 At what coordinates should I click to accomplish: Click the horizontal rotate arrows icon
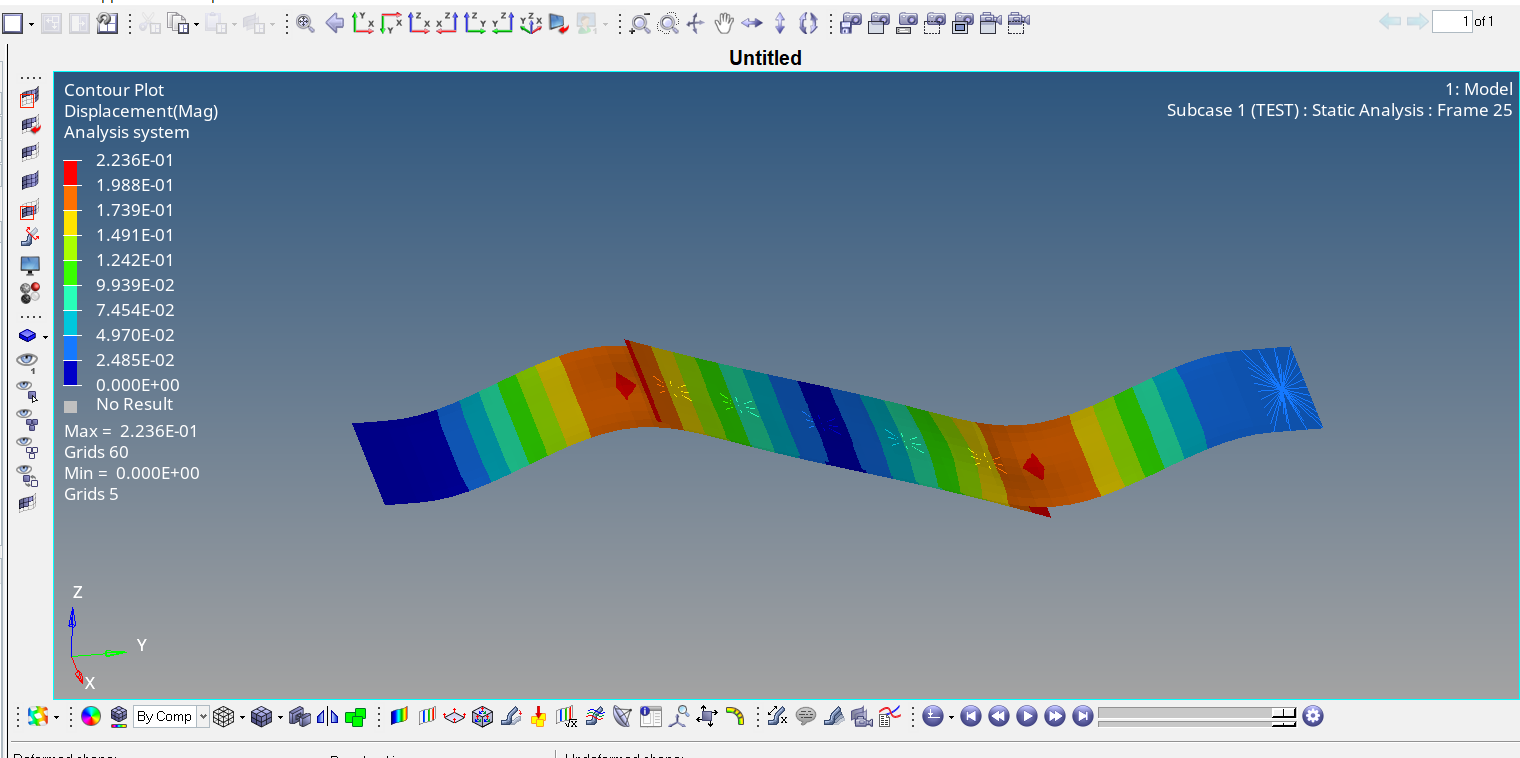(752, 23)
